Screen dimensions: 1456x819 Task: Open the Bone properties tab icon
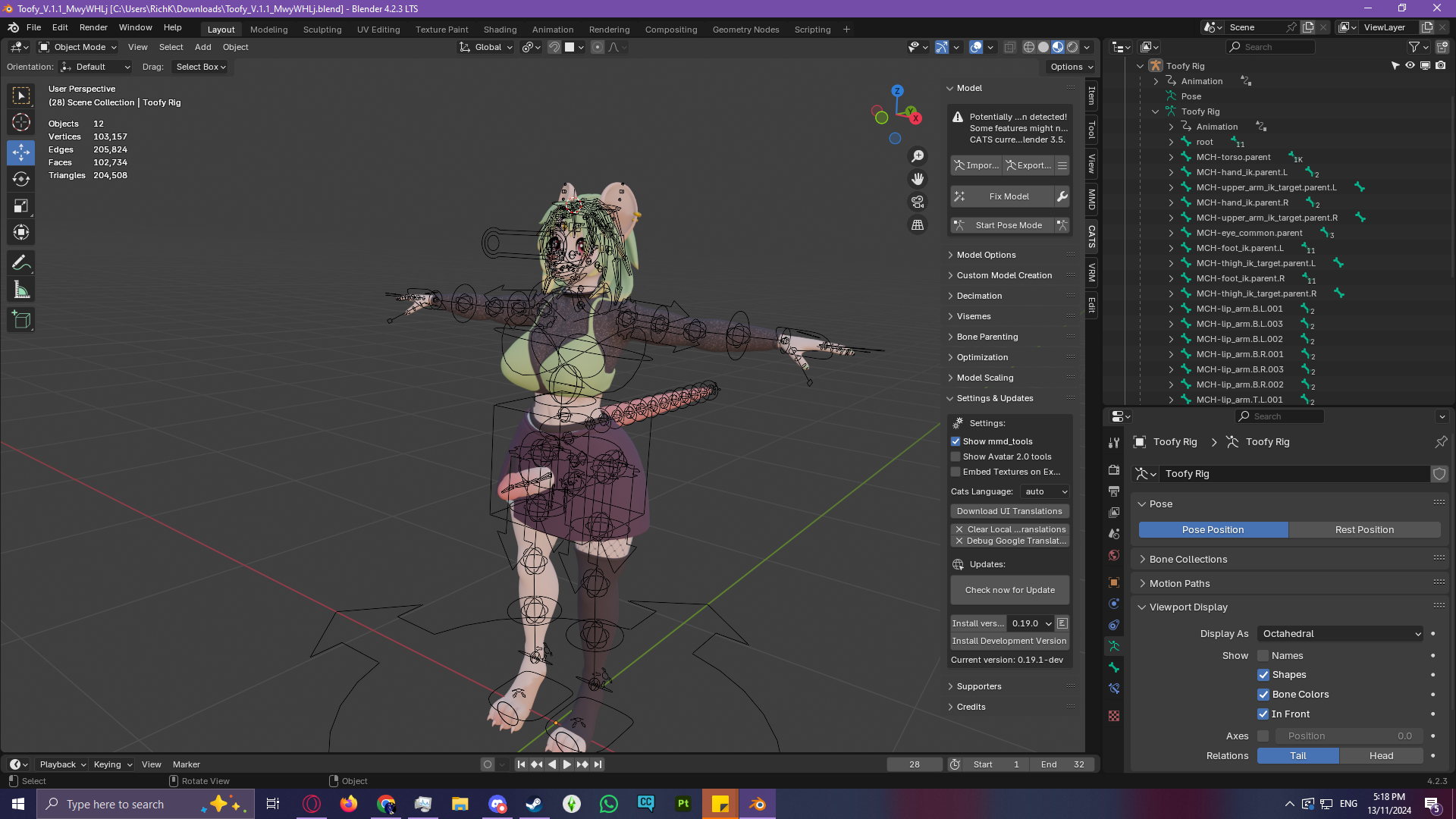1114,667
